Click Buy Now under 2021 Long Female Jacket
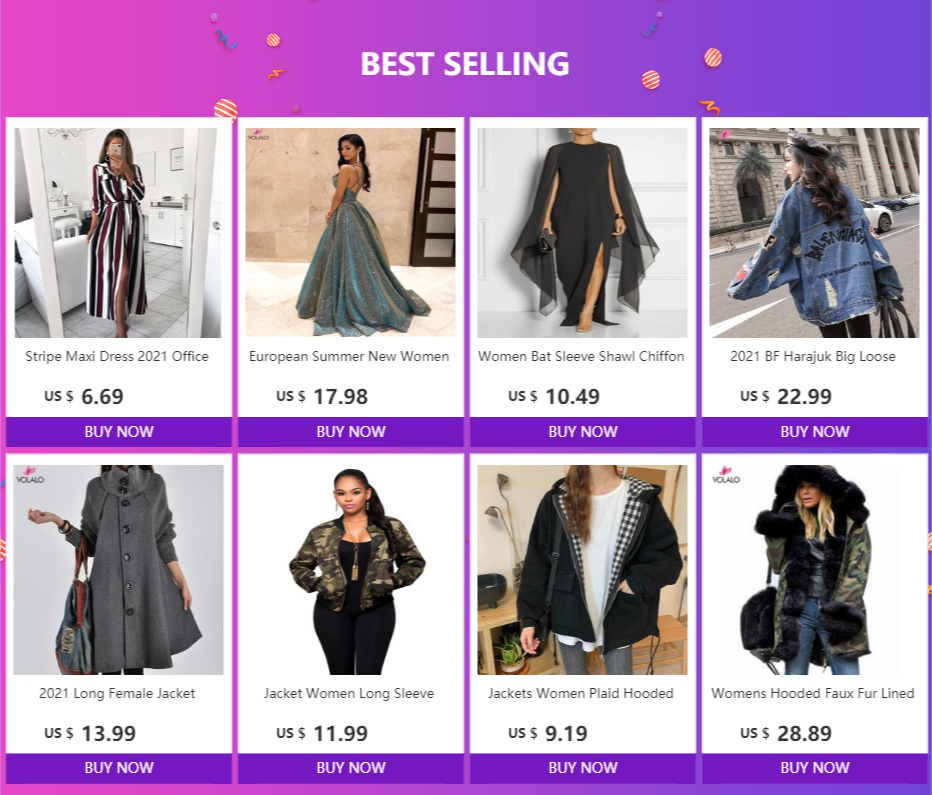The height and width of the screenshot is (795, 932). (119, 768)
